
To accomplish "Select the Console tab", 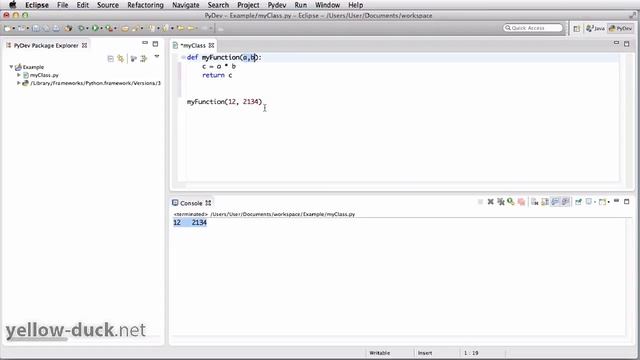I will pyautogui.click(x=191, y=203).
